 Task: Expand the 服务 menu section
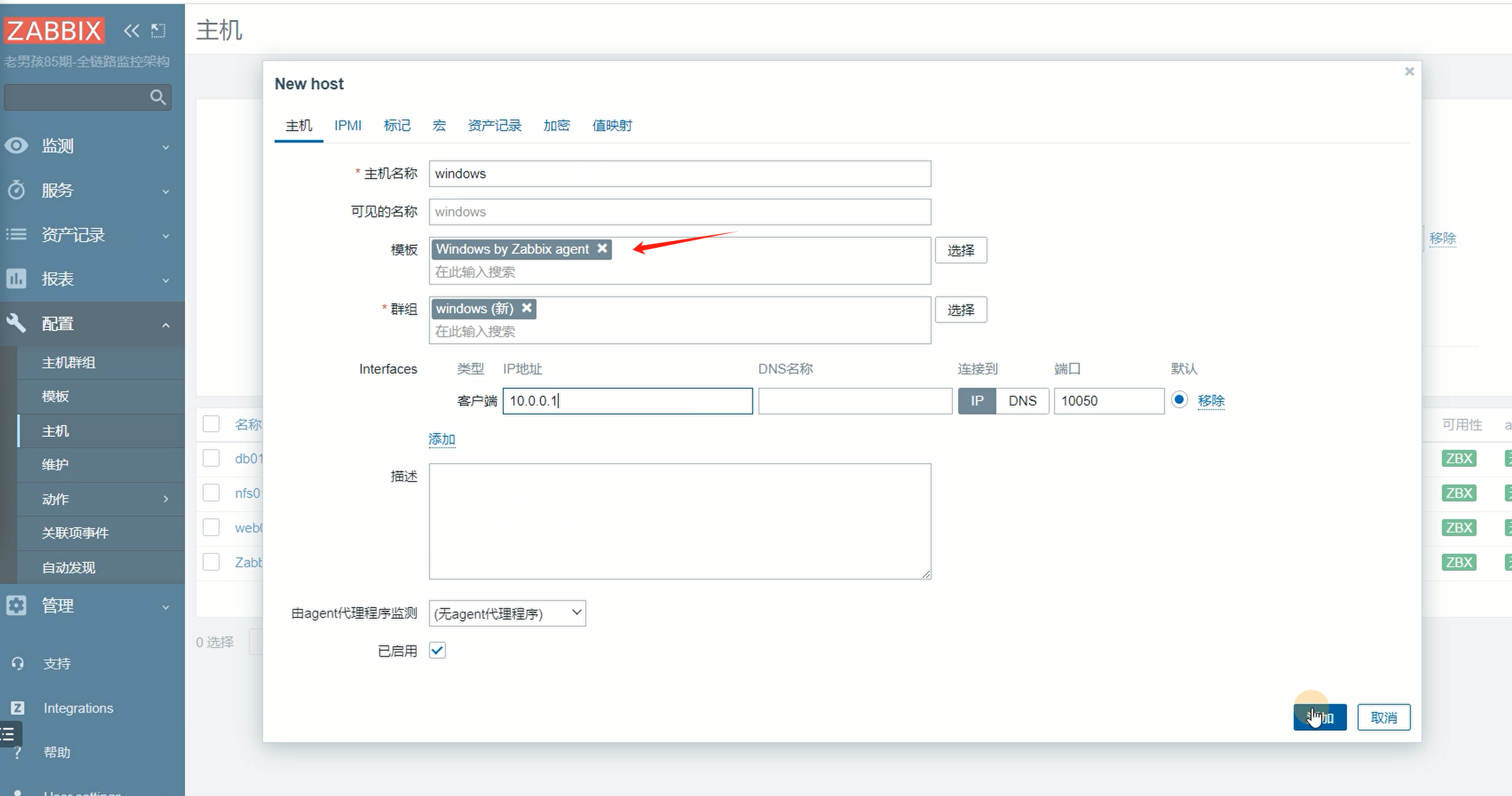coord(166,191)
